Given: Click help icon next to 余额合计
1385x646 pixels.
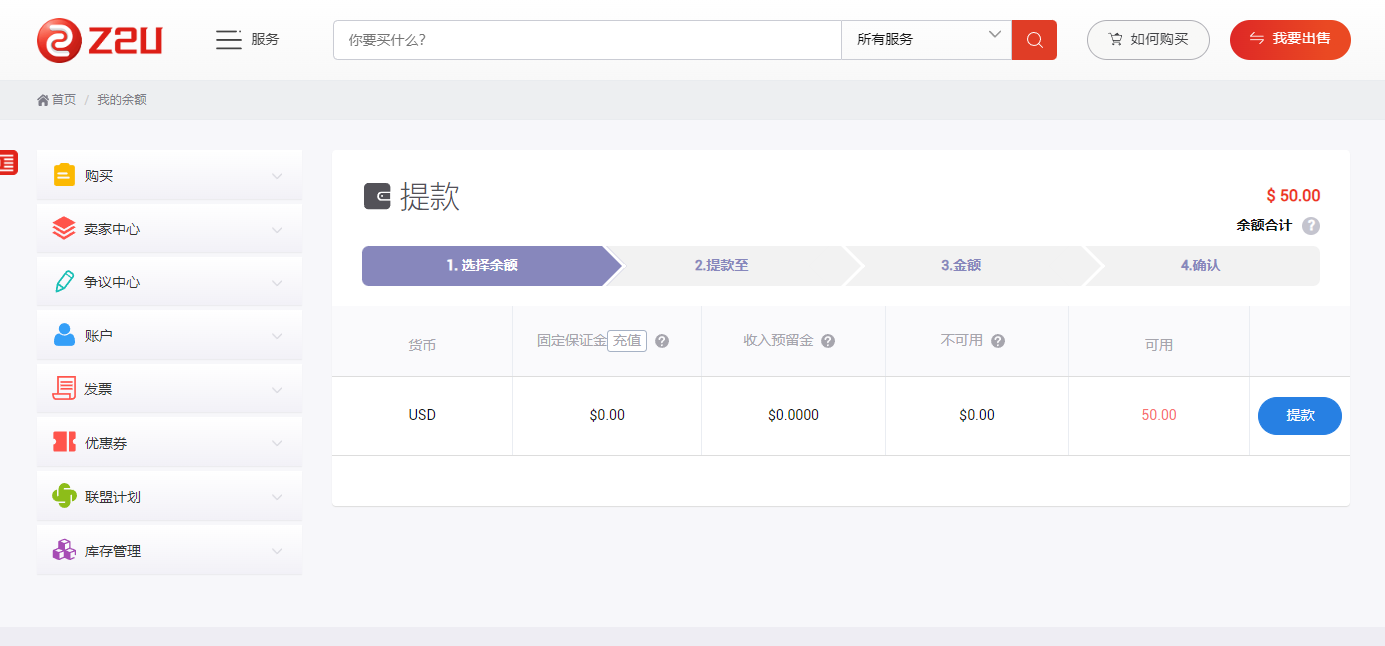Looking at the screenshot, I should (1311, 226).
